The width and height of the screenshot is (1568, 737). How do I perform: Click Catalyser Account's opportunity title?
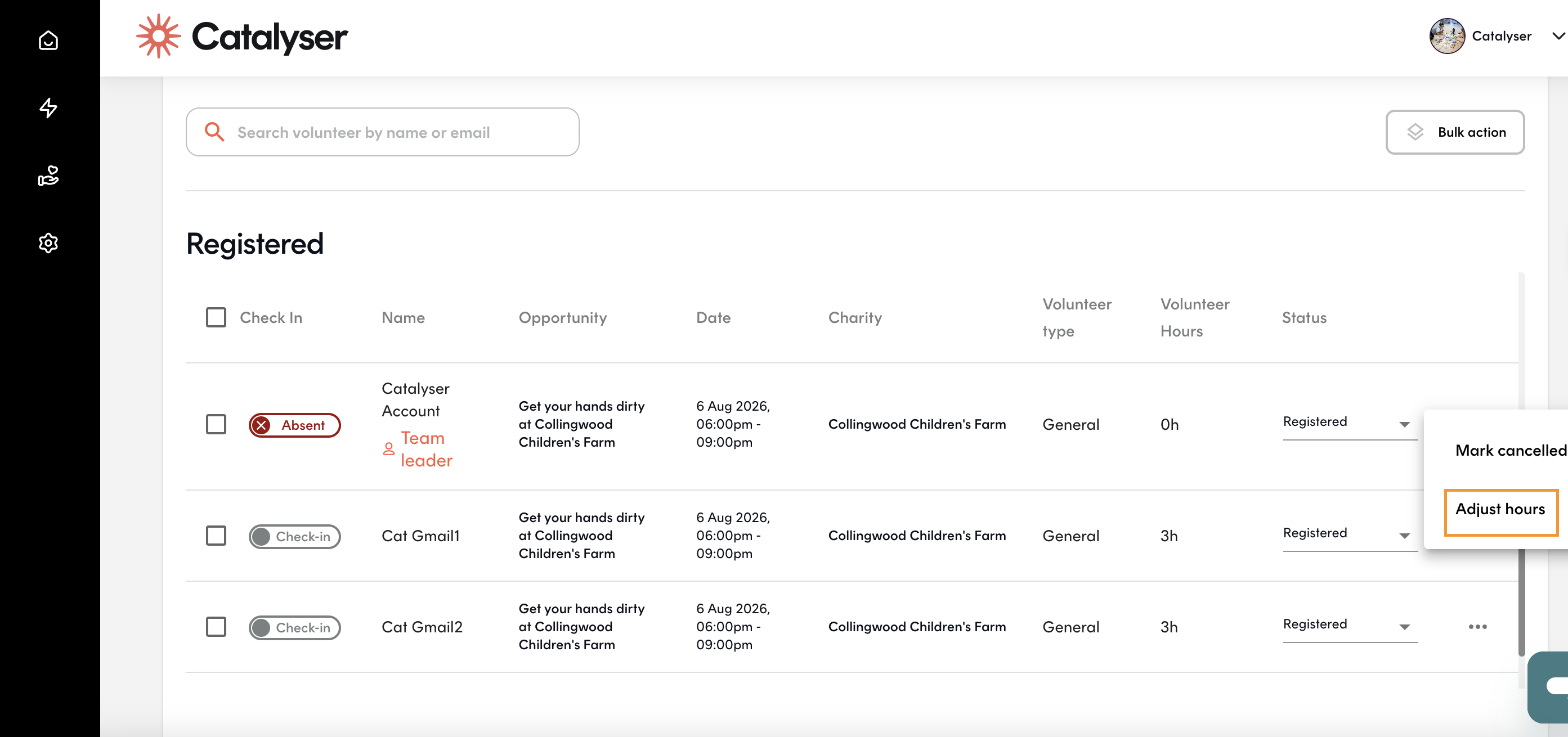(x=581, y=424)
